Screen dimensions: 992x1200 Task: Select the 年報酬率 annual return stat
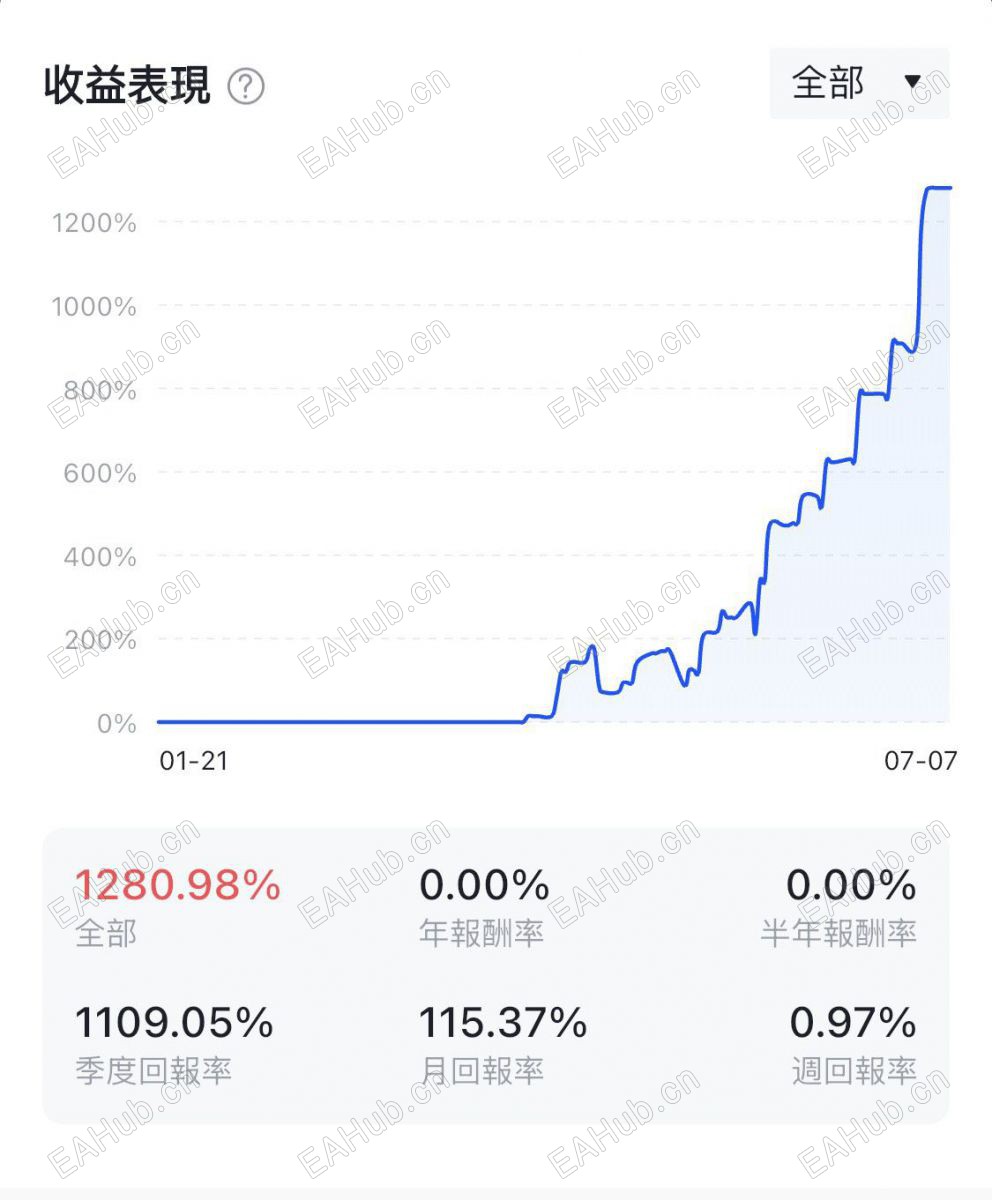pyautogui.click(x=484, y=906)
